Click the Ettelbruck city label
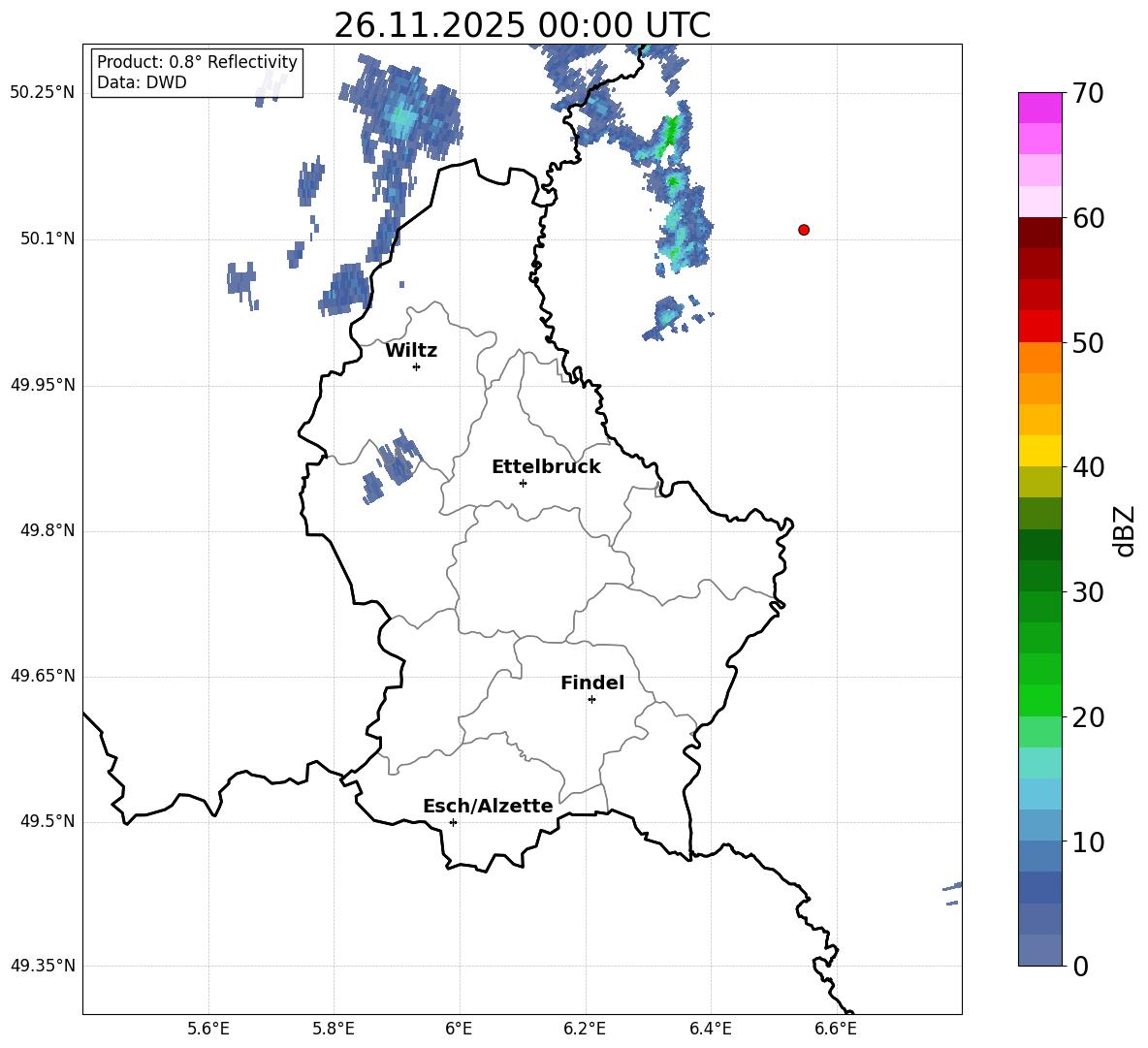 (546, 467)
